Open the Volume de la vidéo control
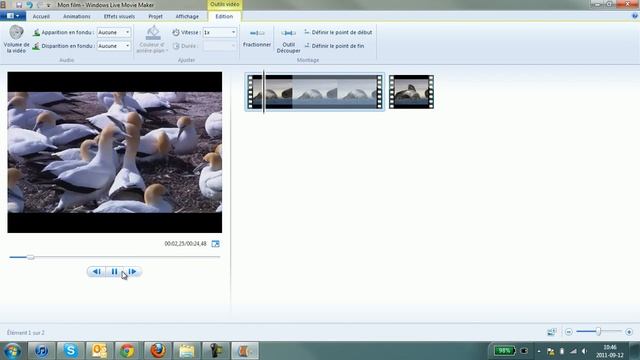The height and width of the screenshot is (360, 640). [16, 39]
